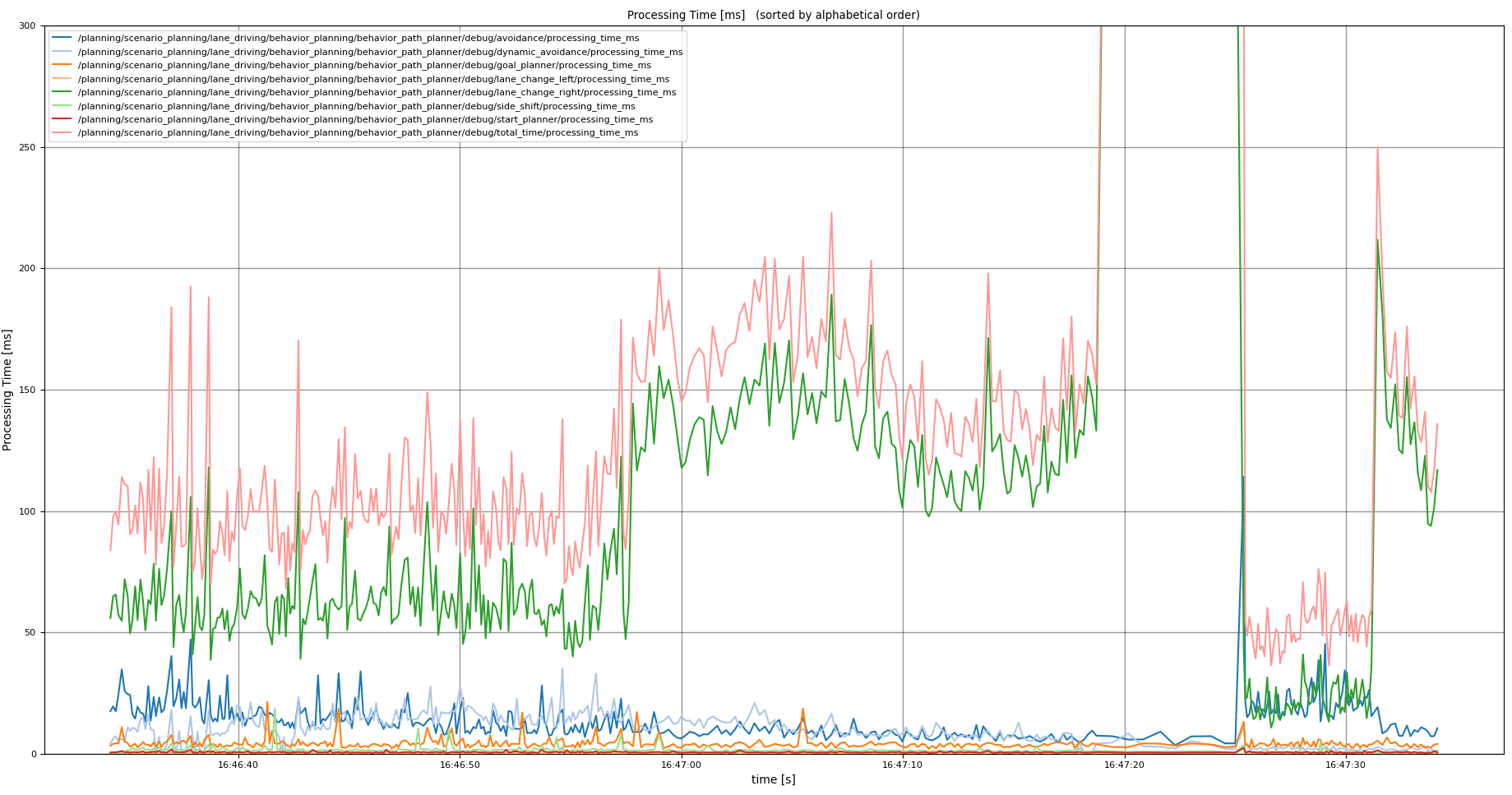The image size is (1512, 795).
Task: Click the red start_planner legend line sample
Action: click(62, 119)
